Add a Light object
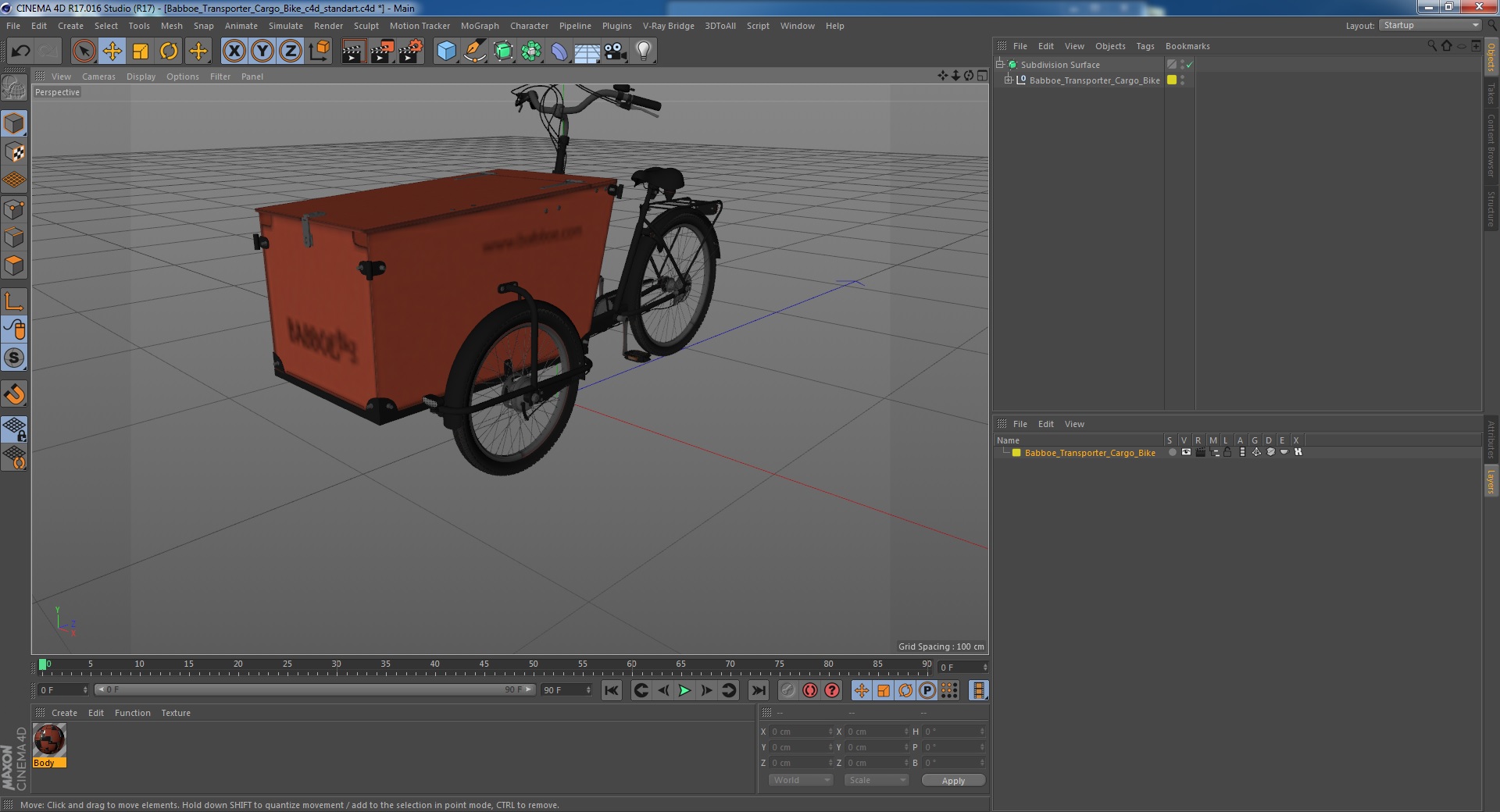 644,52
